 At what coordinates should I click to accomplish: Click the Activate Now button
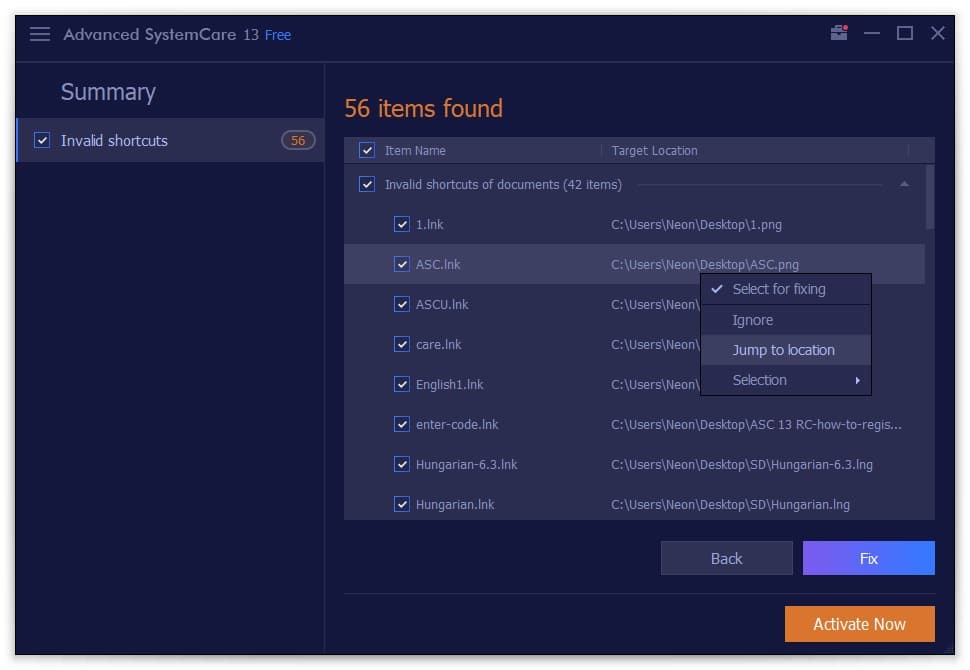[x=859, y=624]
